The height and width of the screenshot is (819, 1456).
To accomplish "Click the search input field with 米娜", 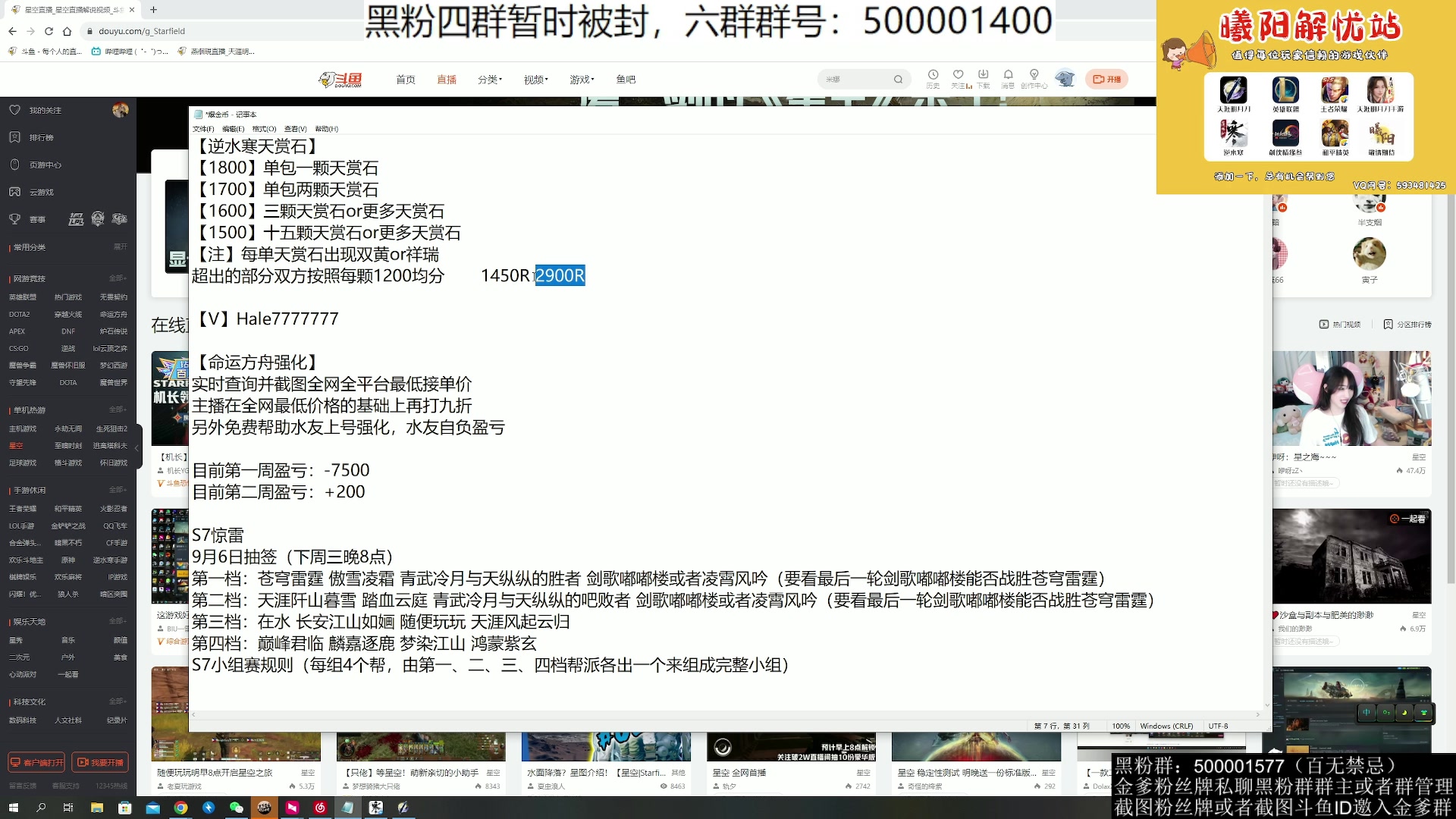I will [x=857, y=79].
